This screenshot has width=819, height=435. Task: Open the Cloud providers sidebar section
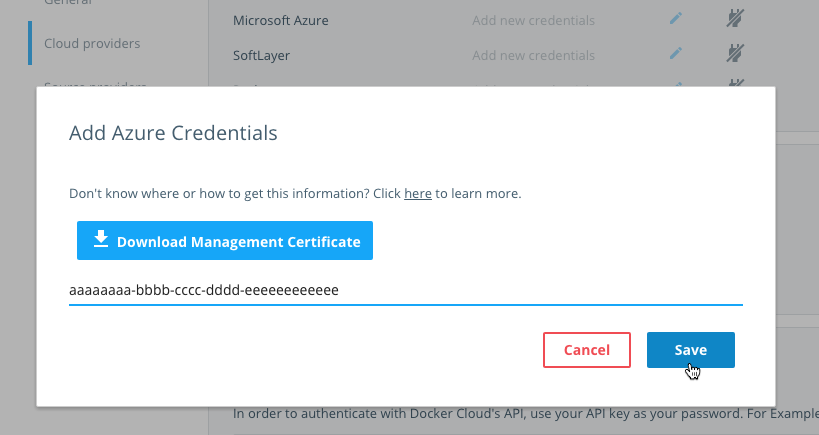tap(92, 43)
